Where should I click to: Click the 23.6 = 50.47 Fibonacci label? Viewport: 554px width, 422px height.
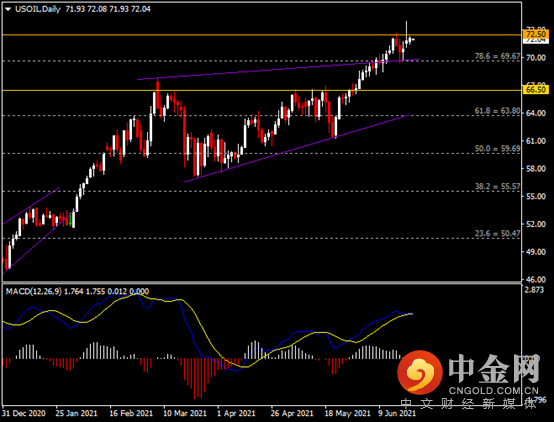tap(497, 234)
